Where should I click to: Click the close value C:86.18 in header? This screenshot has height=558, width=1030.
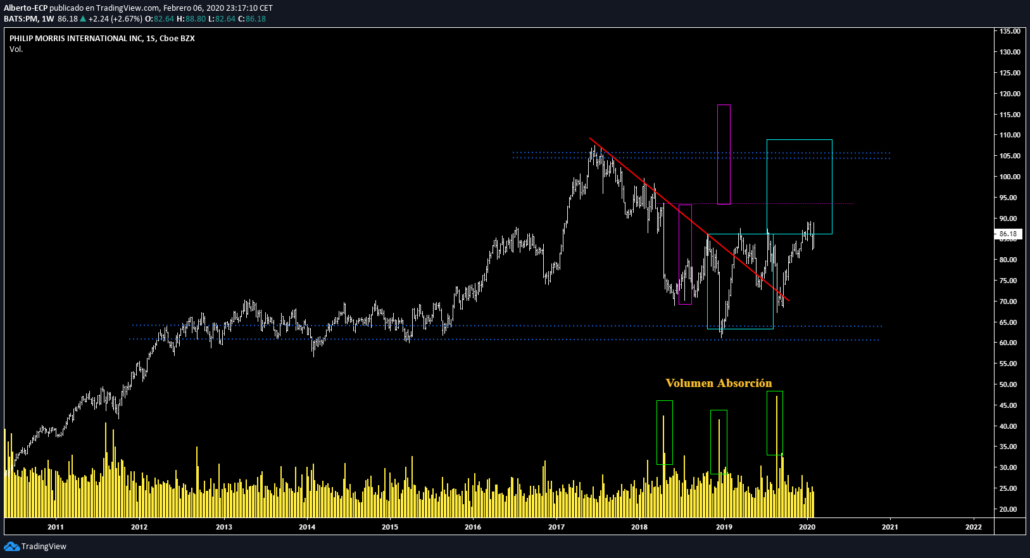pyautogui.click(x=252, y=19)
